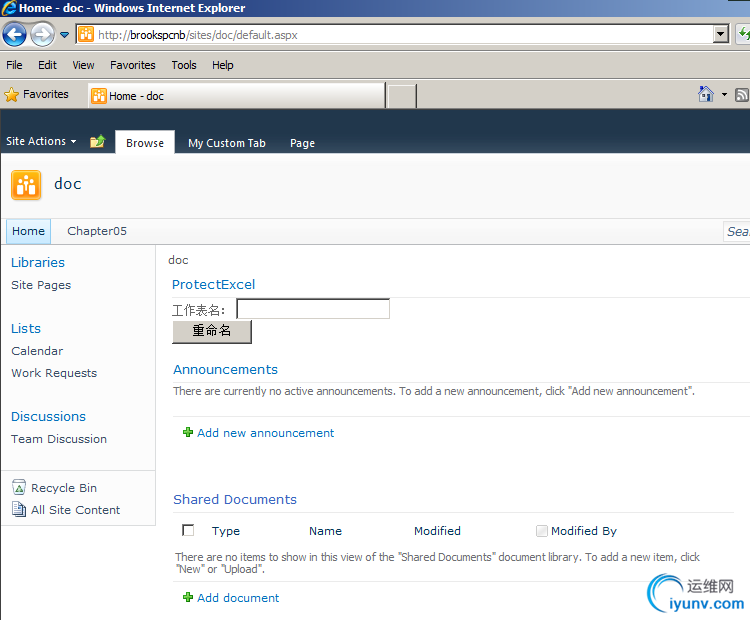
Task: Click the Navigate Up folder icon
Action: coord(98,142)
